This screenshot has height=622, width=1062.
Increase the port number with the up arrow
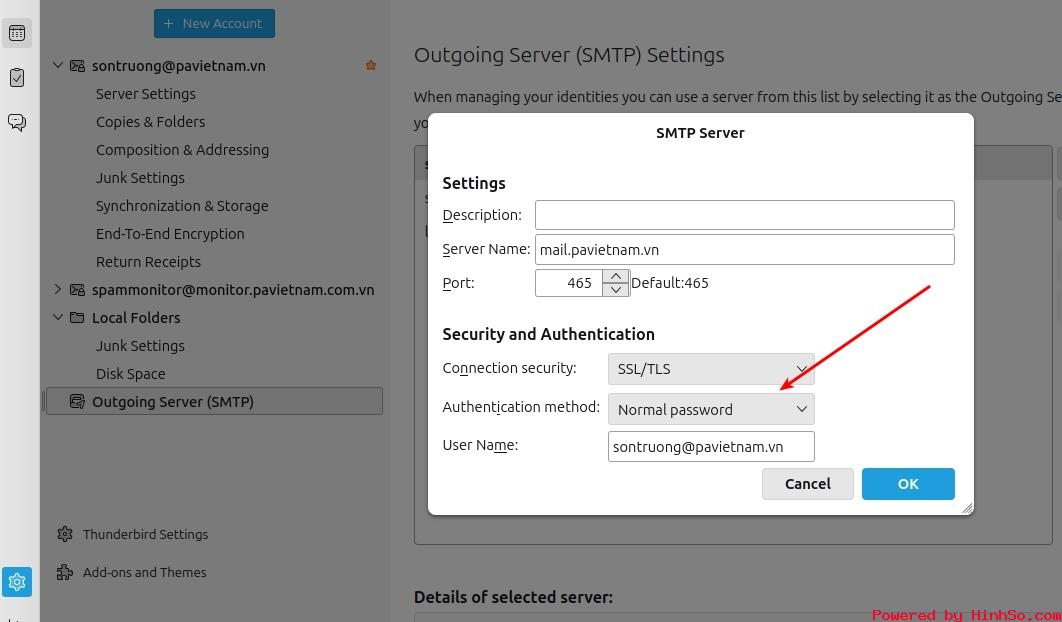[615, 276]
